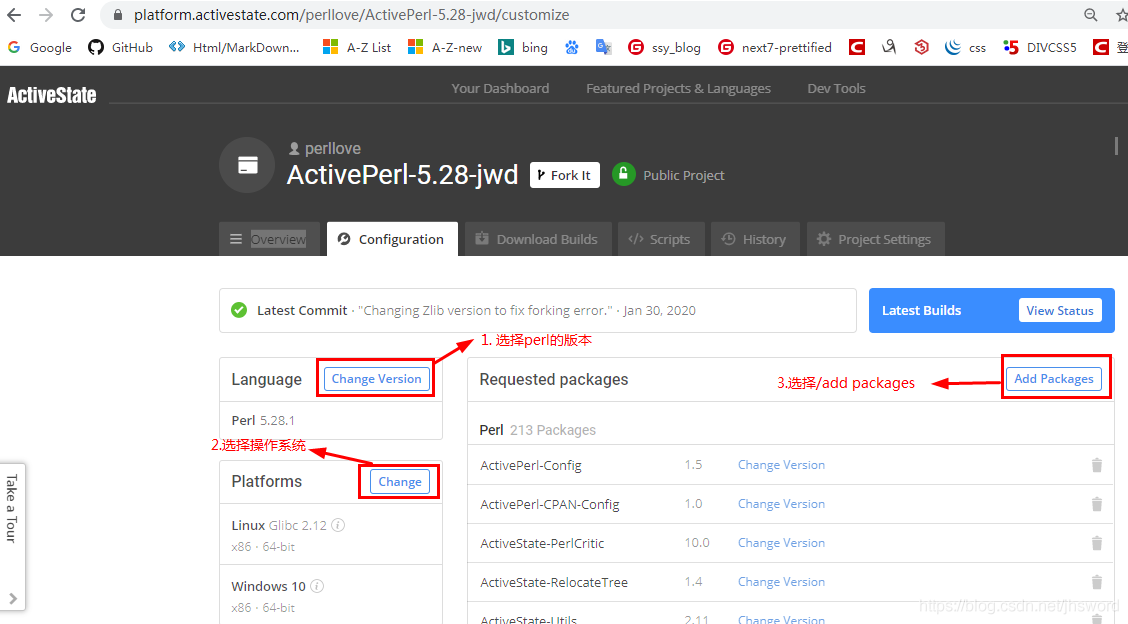Click the browser address bar URL
This screenshot has width=1128, height=624.
click(351, 15)
